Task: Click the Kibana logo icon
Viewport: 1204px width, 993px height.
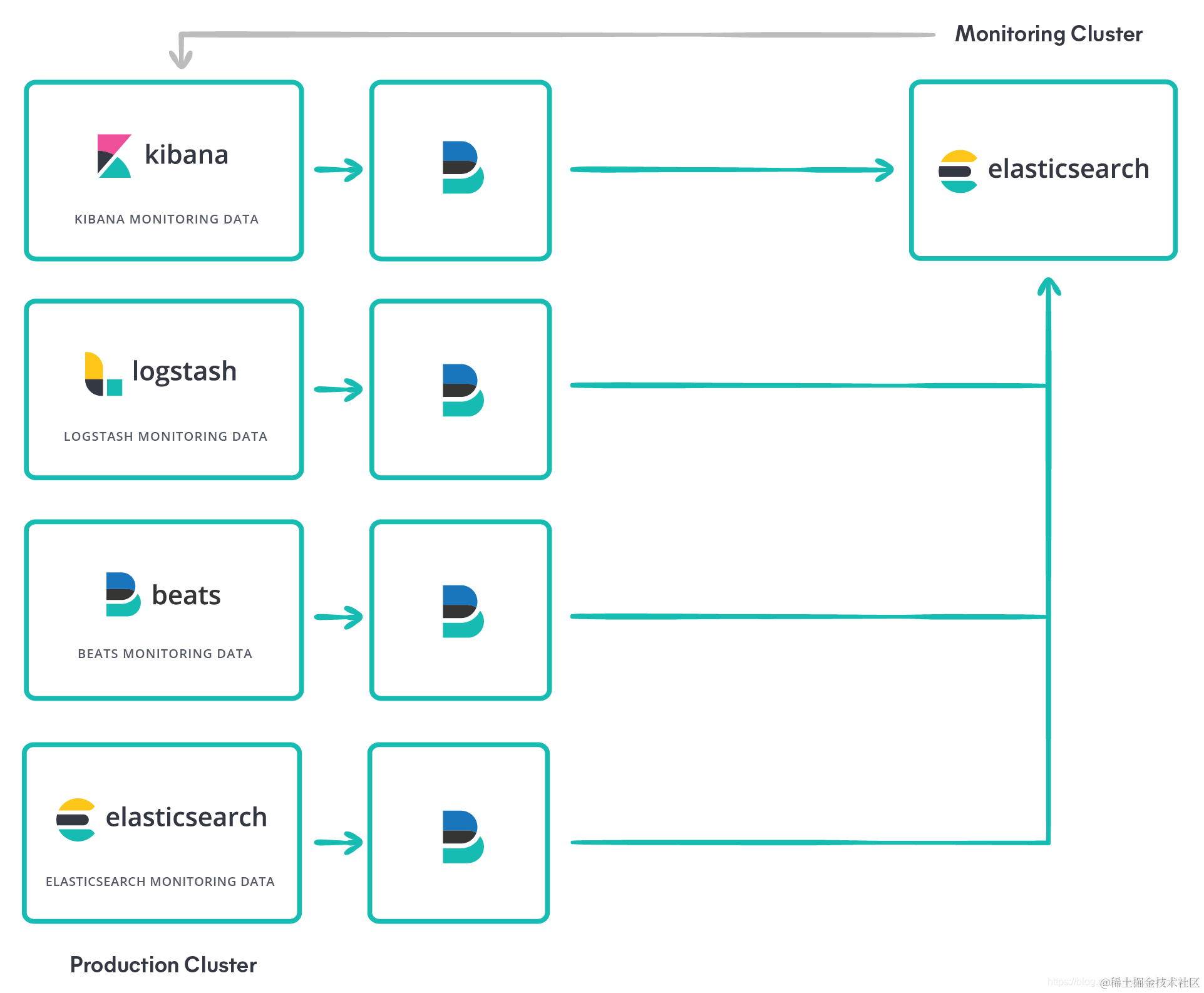Action: [114, 156]
